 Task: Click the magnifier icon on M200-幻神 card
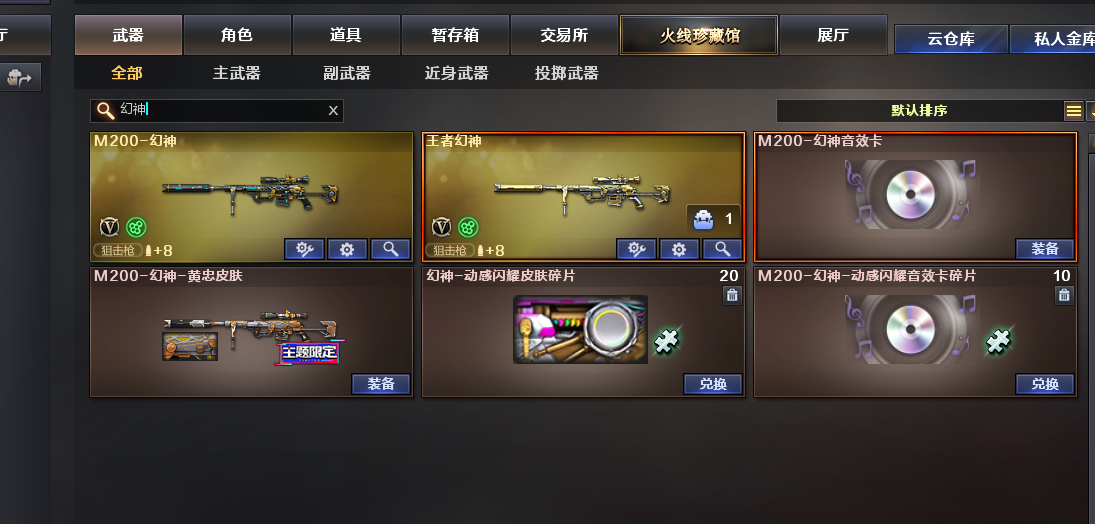(390, 249)
